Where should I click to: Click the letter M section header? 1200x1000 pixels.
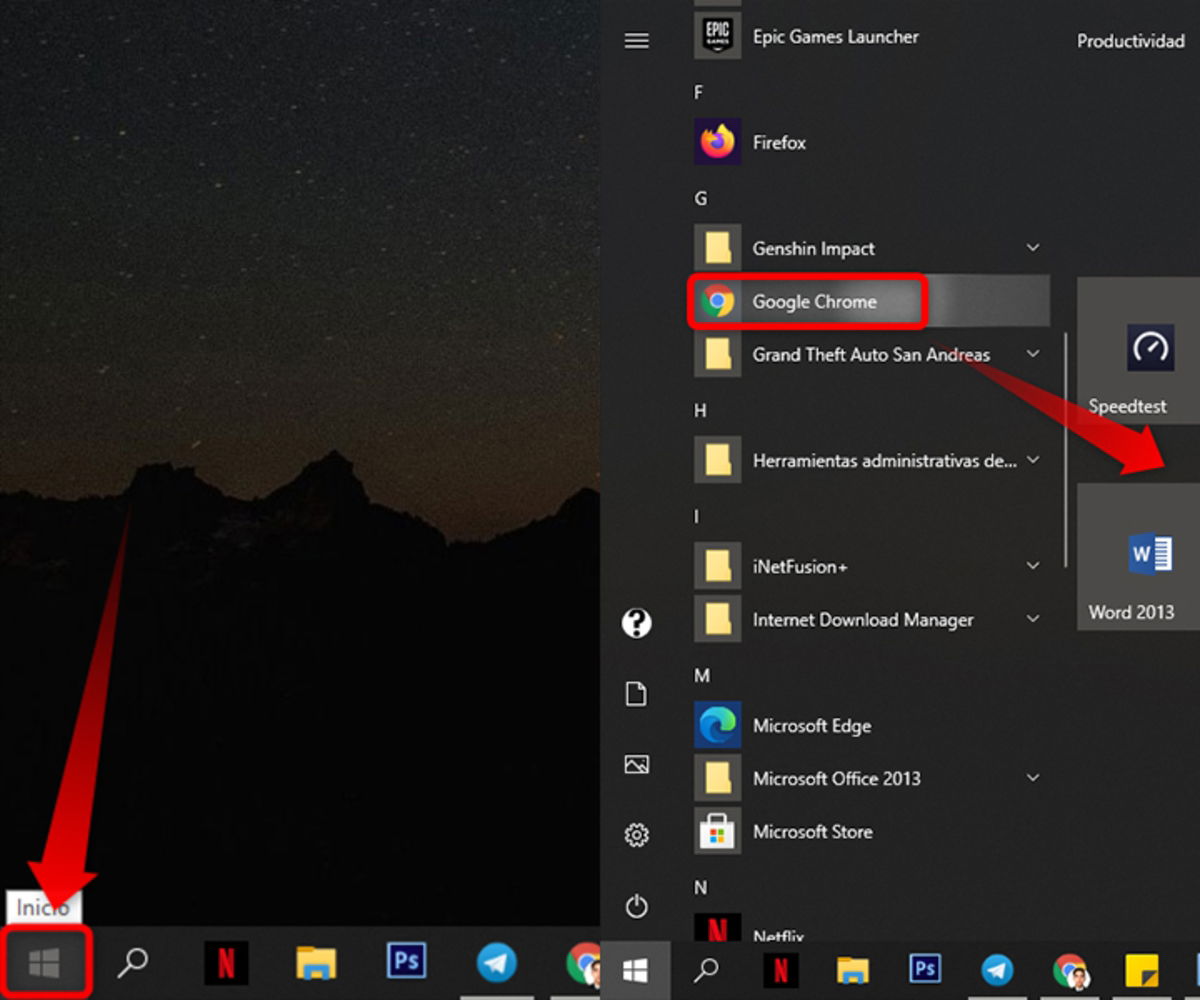tap(701, 676)
